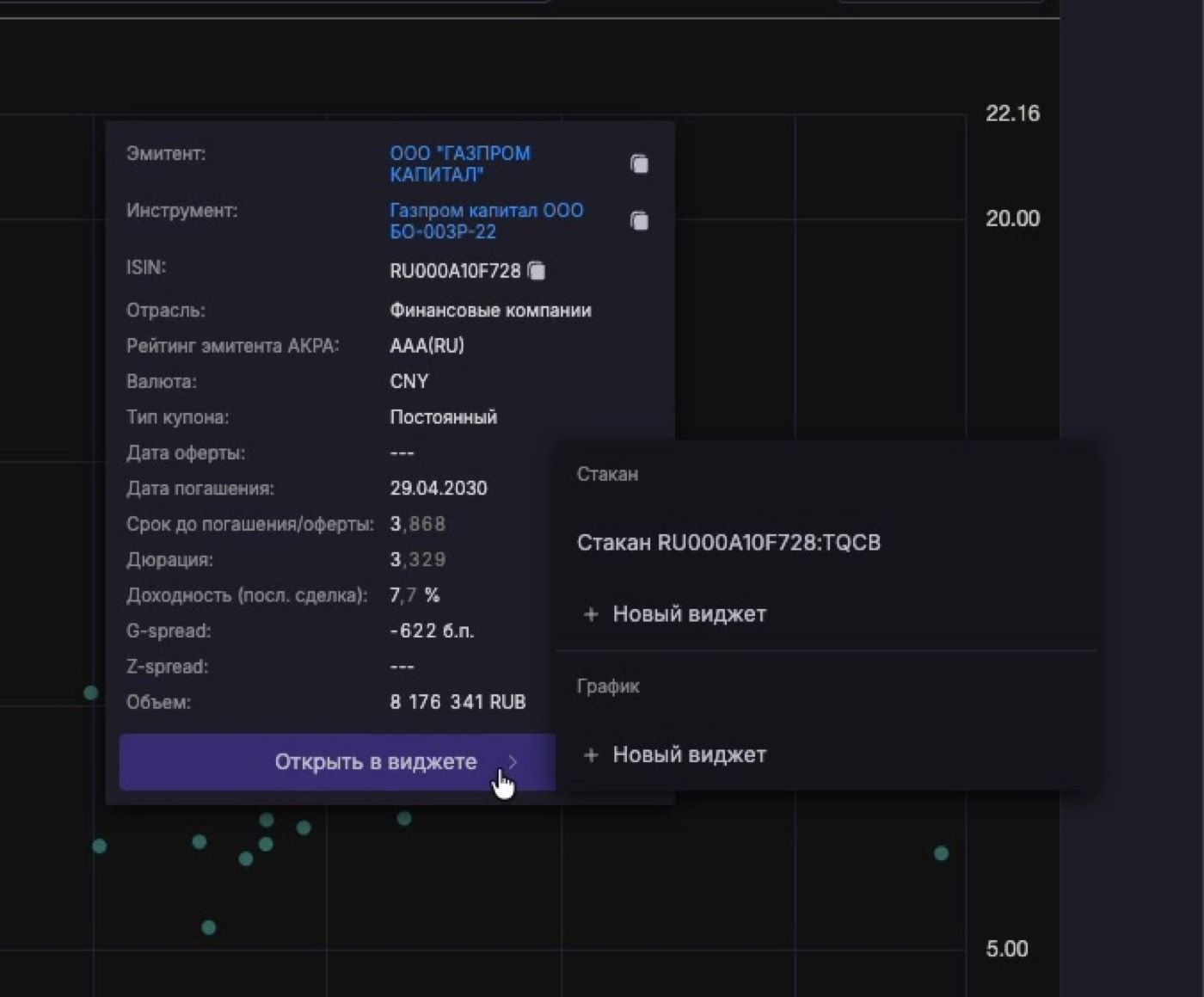Image resolution: width=1204 pixels, height=997 pixels.
Task: Click the maturity date 29.04.2030
Action: [x=439, y=489]
